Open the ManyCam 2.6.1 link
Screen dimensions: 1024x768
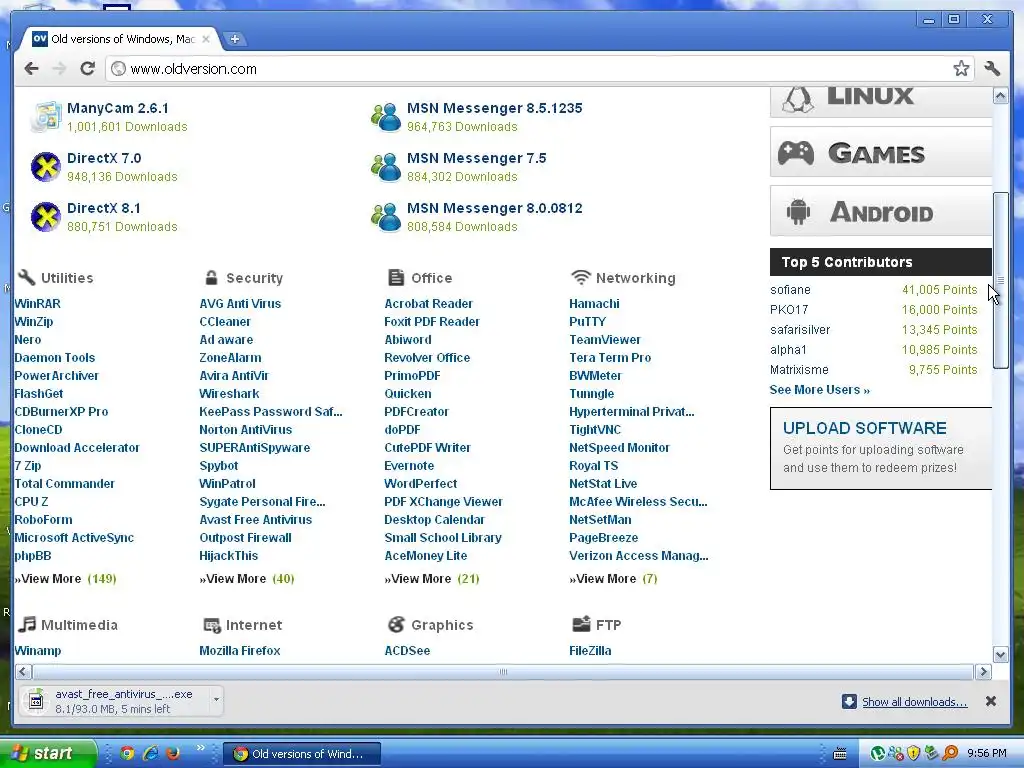tap(118, 108)
